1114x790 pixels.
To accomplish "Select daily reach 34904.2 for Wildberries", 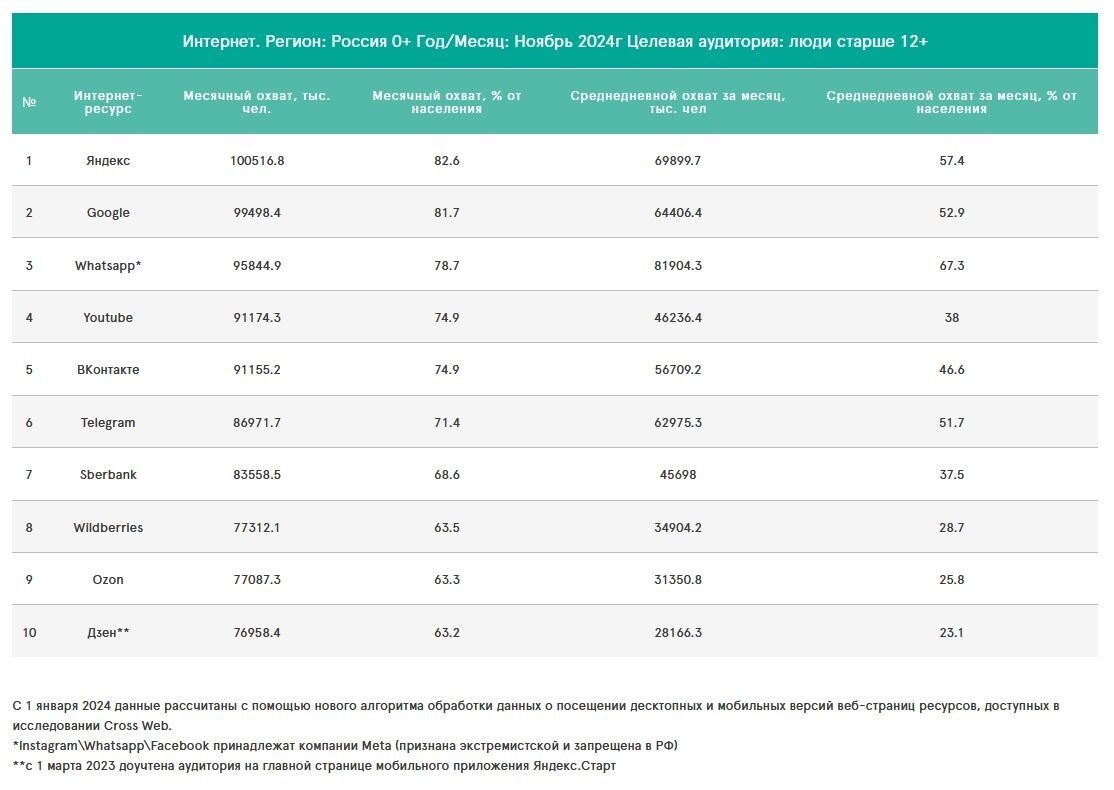I will [x=678, y=528].
